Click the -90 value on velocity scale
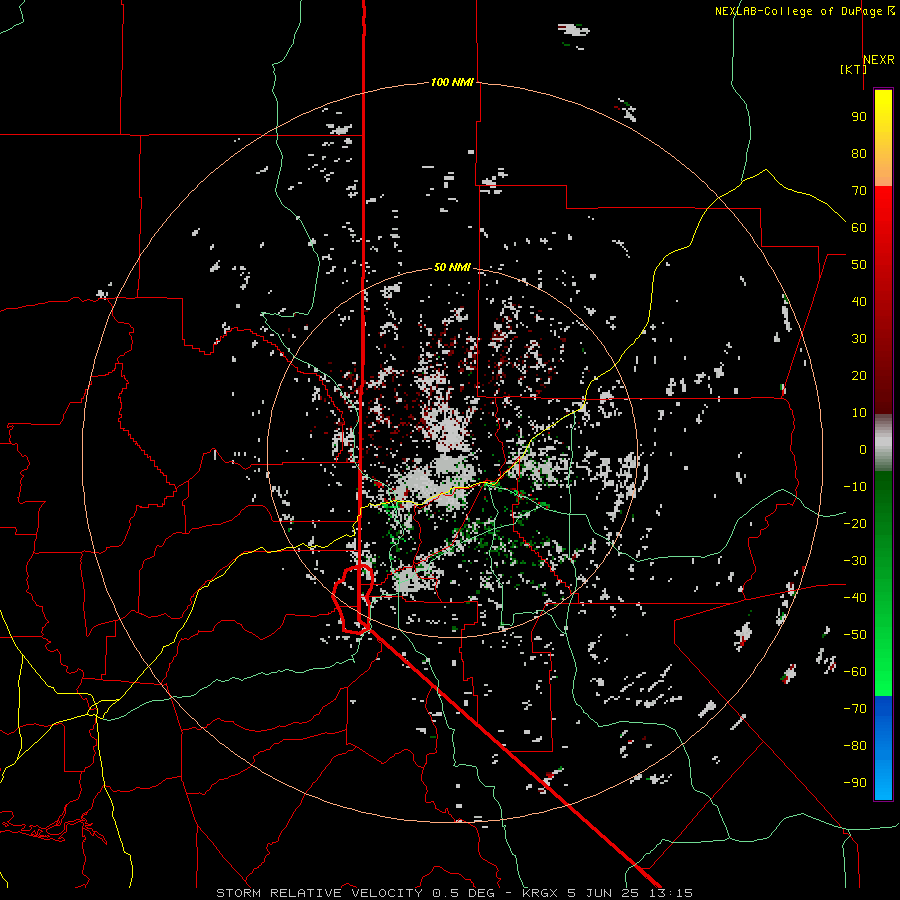 [x=855, y=783]
